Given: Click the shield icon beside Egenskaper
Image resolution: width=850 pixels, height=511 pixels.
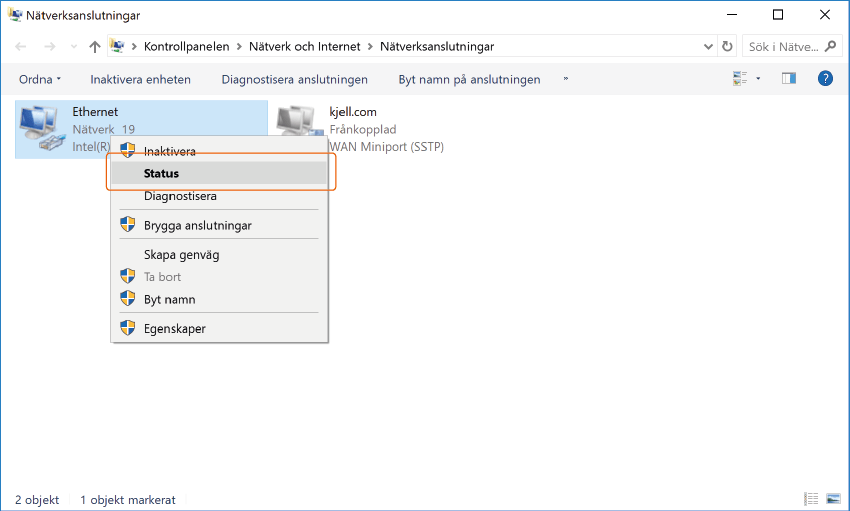Looking at the screenshot, I should tap(127, 327).
